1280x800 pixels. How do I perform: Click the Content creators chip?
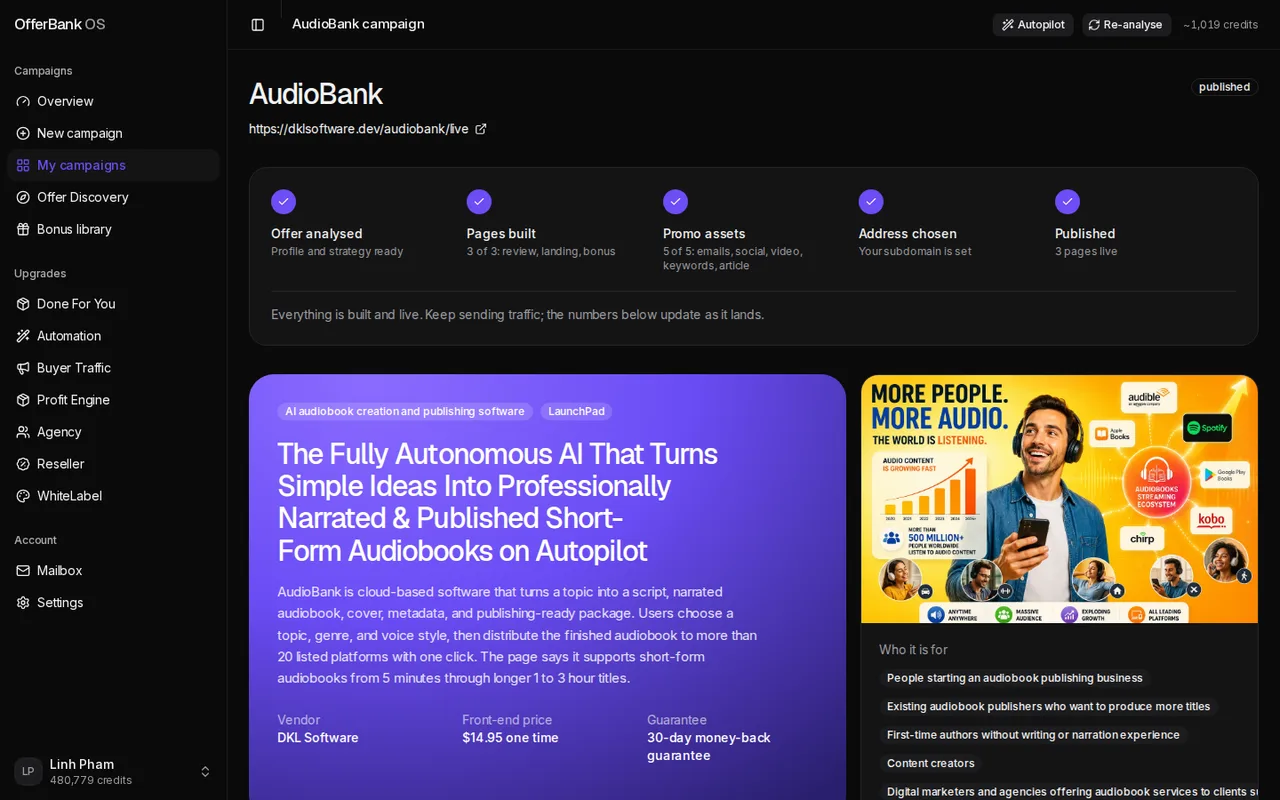tap(930, 763)
